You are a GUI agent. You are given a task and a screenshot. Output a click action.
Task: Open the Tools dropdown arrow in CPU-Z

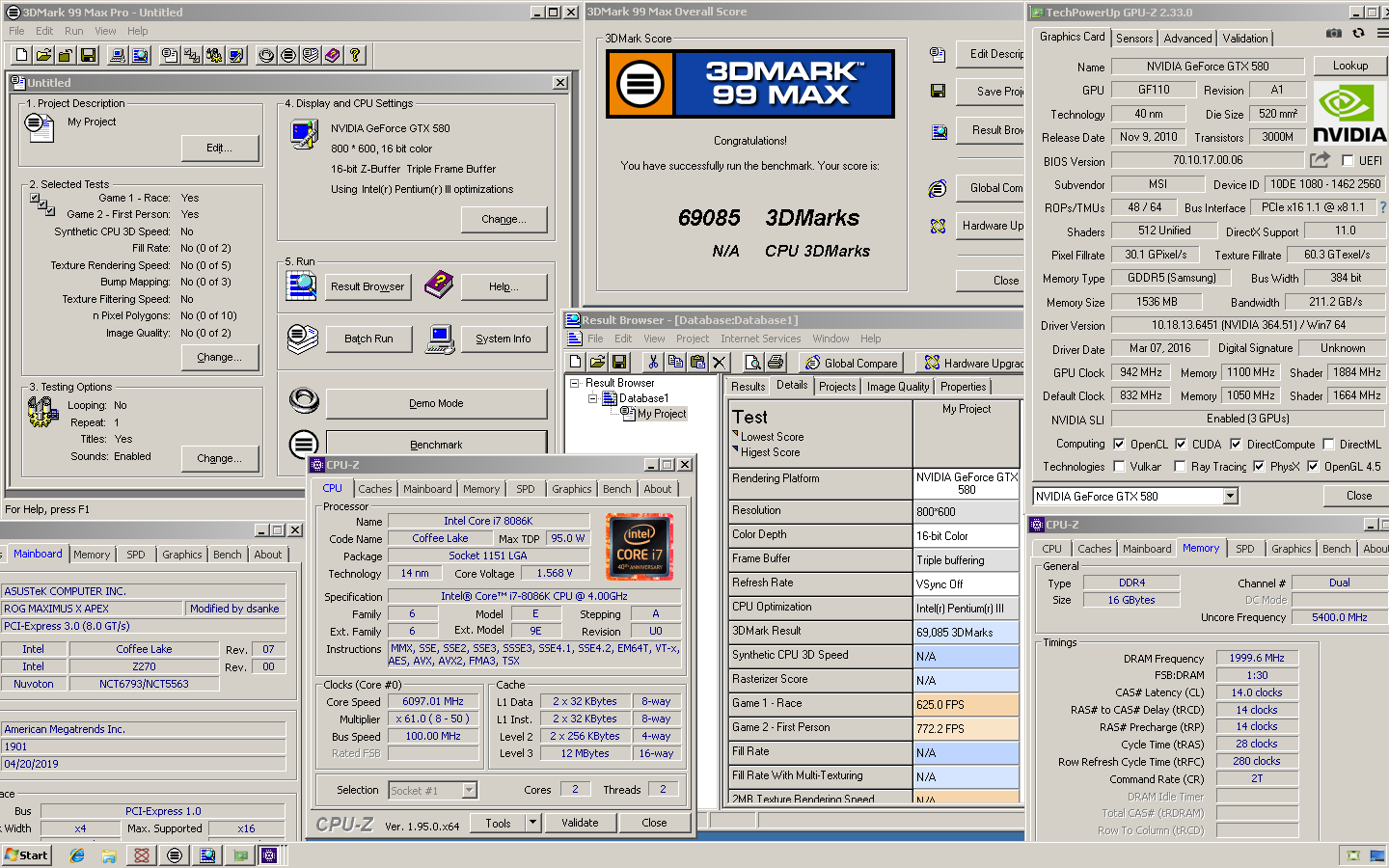tap(532, 823)
